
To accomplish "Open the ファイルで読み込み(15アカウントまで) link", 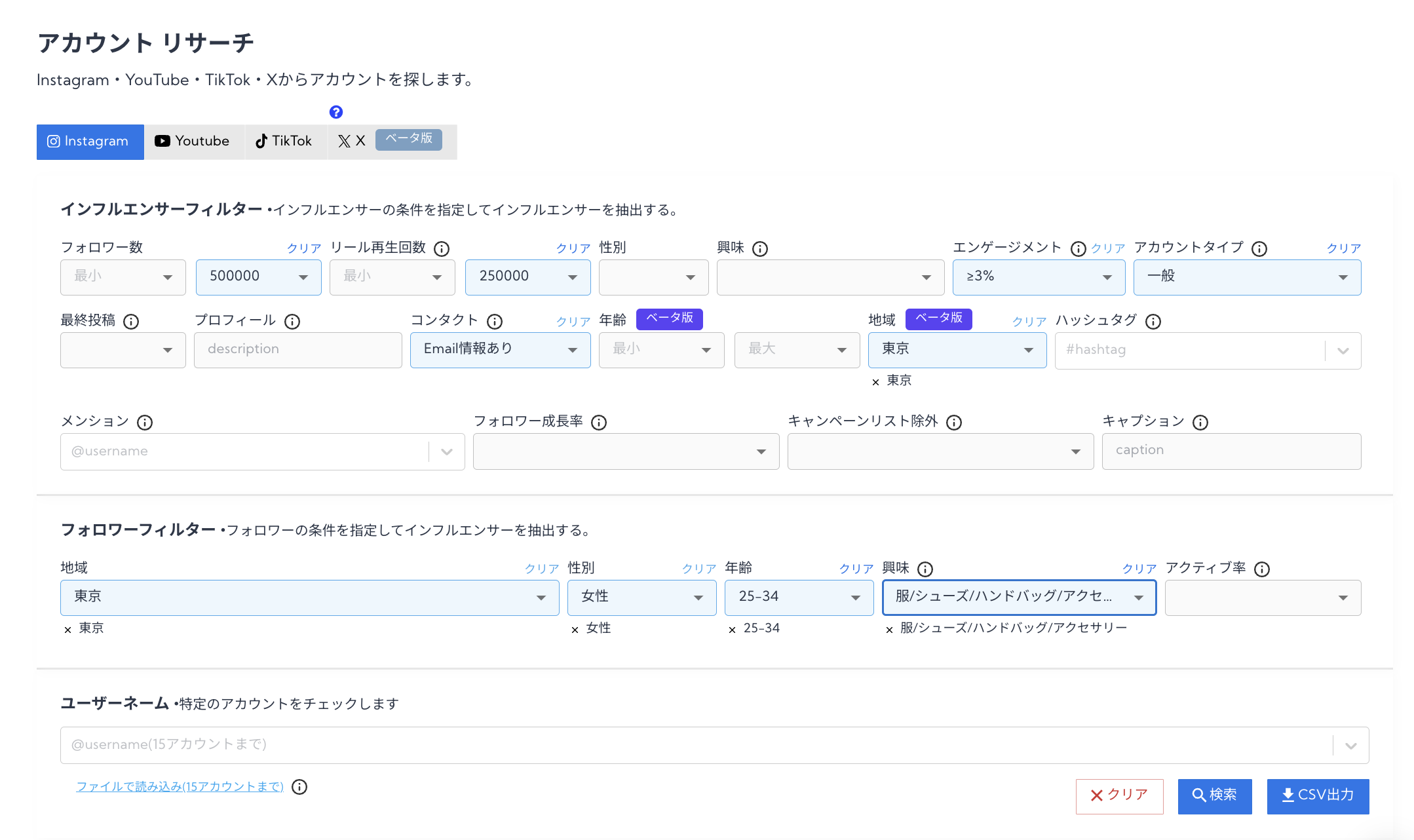I will (x=180, y=786).
